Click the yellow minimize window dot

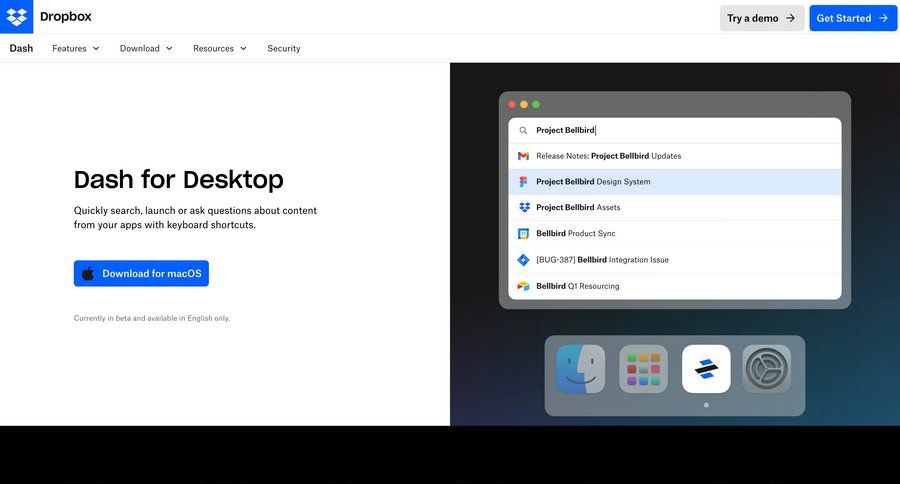(x=524, y=104)
